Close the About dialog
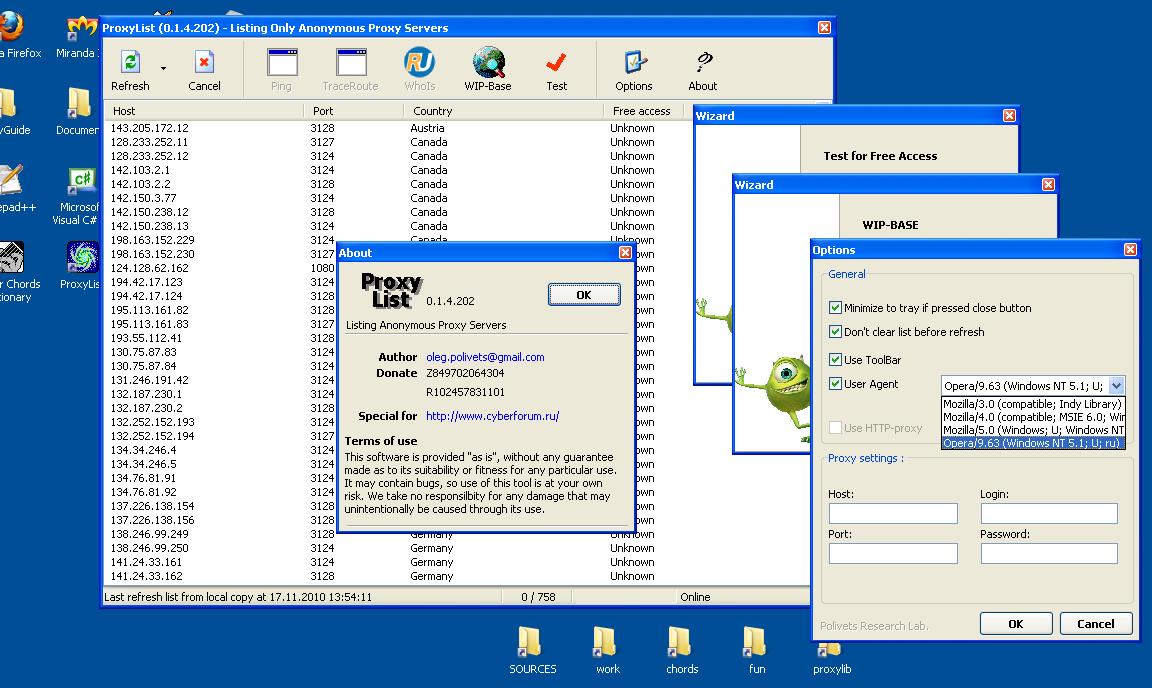 coord(625,252)
